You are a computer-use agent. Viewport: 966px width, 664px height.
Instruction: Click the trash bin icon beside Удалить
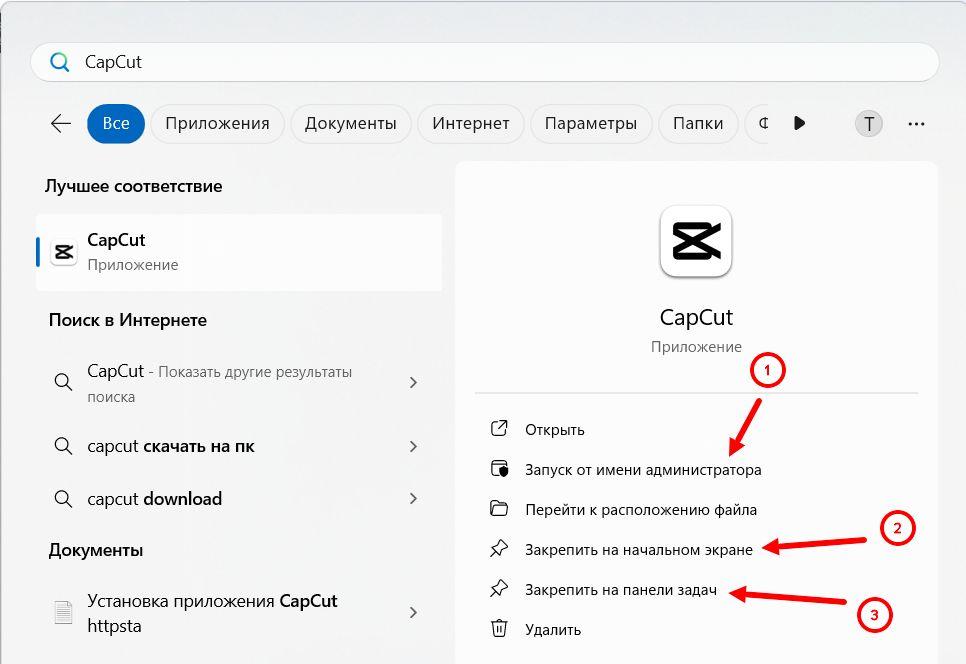coord(499,629)
